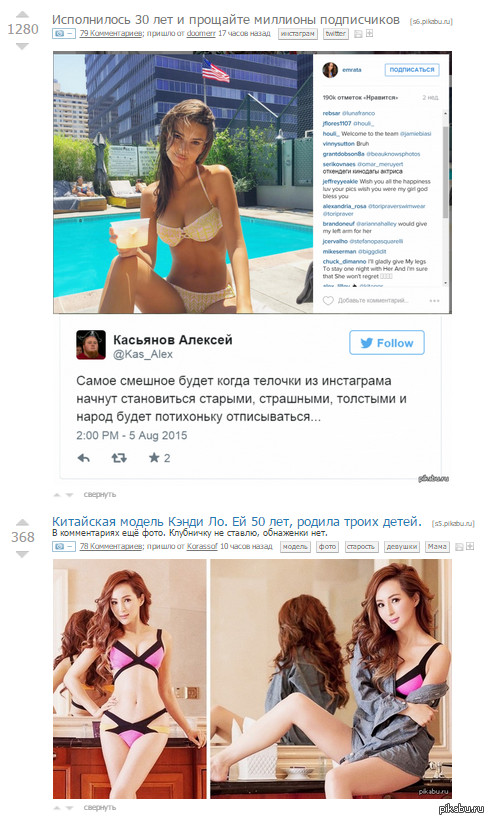Downvote the post rated 368
This screenshot has height=820, width=489.
pos(22,554)
